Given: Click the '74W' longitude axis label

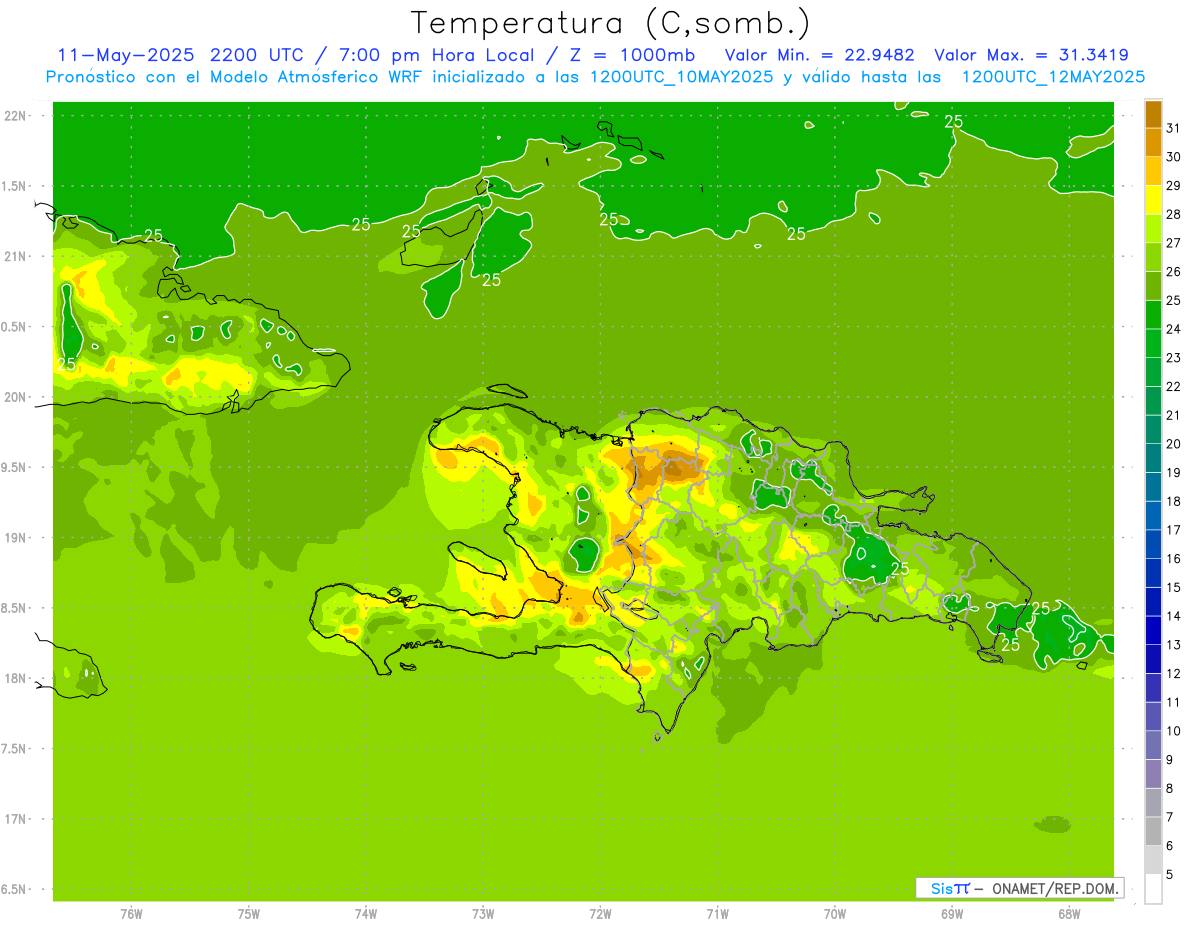Looking at the screenshot, I should click(366, 913).
